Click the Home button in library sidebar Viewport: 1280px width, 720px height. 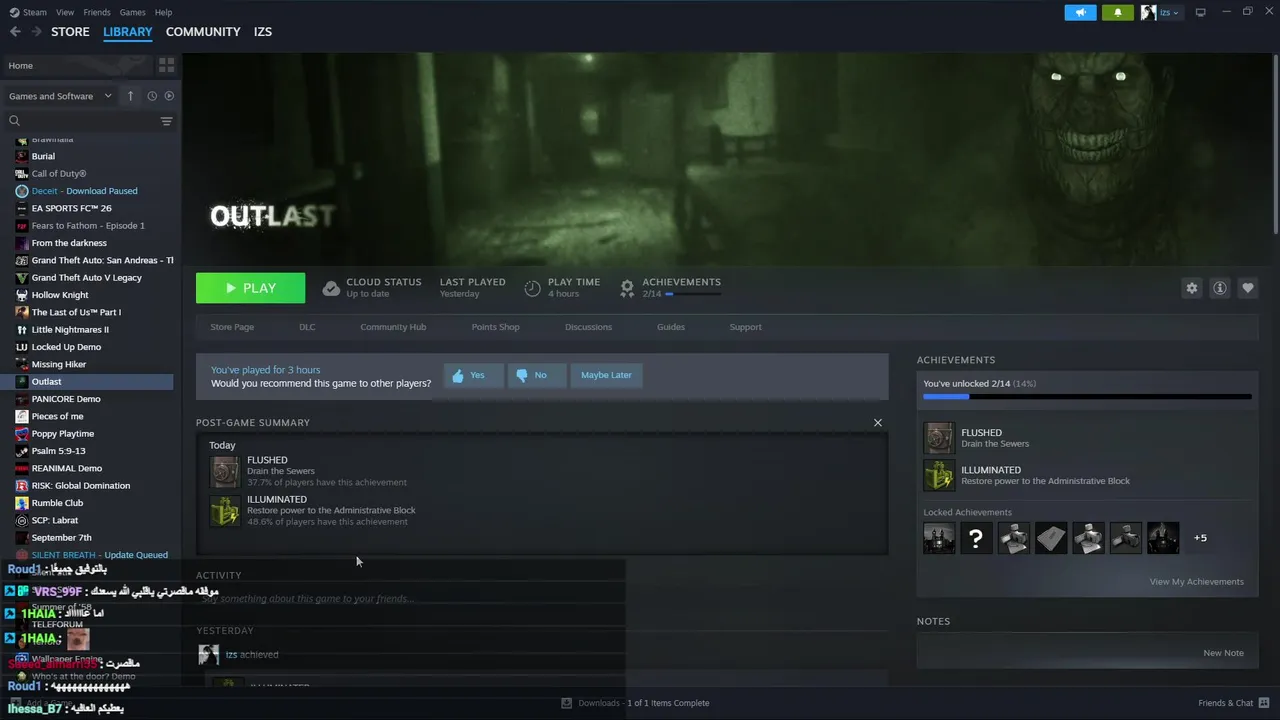click(x=78, y=65)
